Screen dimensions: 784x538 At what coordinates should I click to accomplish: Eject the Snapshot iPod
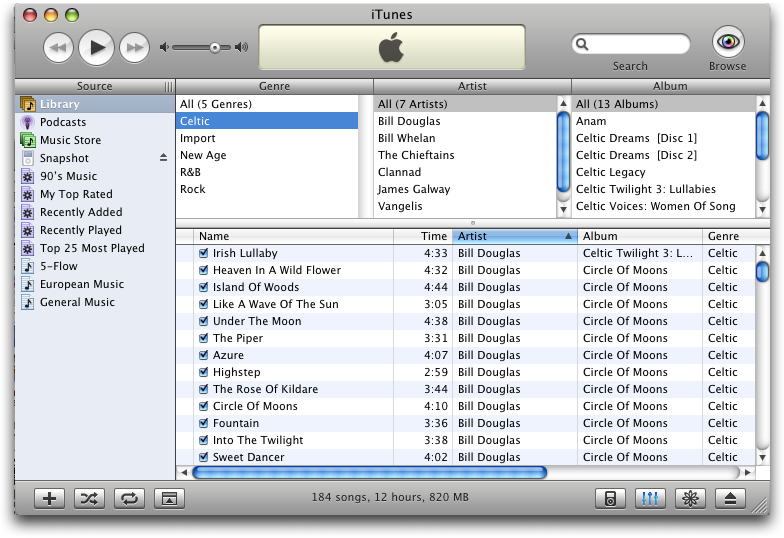(x=164, y=158)
